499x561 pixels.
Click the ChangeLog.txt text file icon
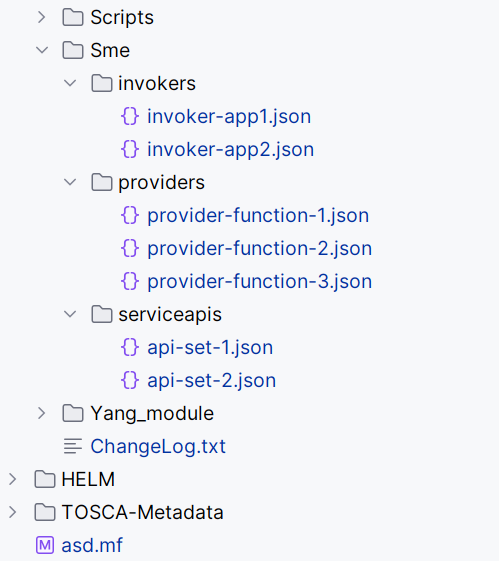point(73,446)
